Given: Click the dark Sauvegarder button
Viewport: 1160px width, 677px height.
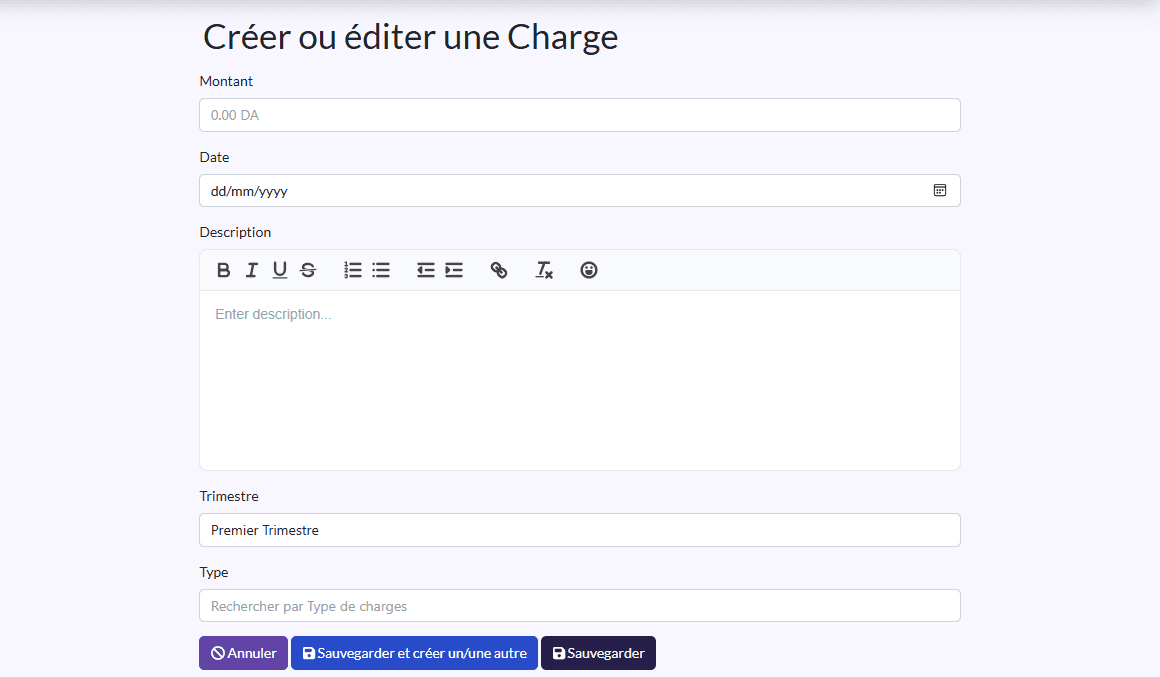Looking at the screenshot, I should click(x=598, y=653).
